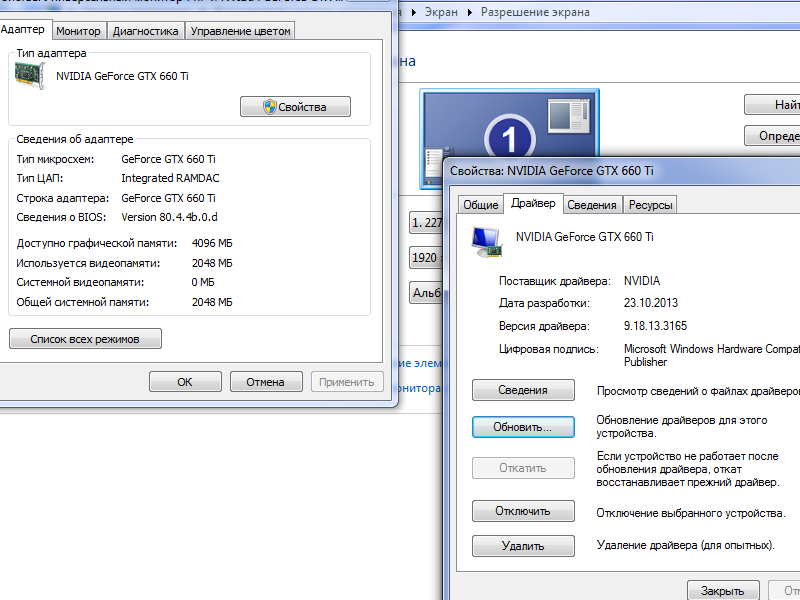Click the Тип микросхем GeForce GTX 660 Ti value
The image size is (800, 600).
click(x=168, y=159)
